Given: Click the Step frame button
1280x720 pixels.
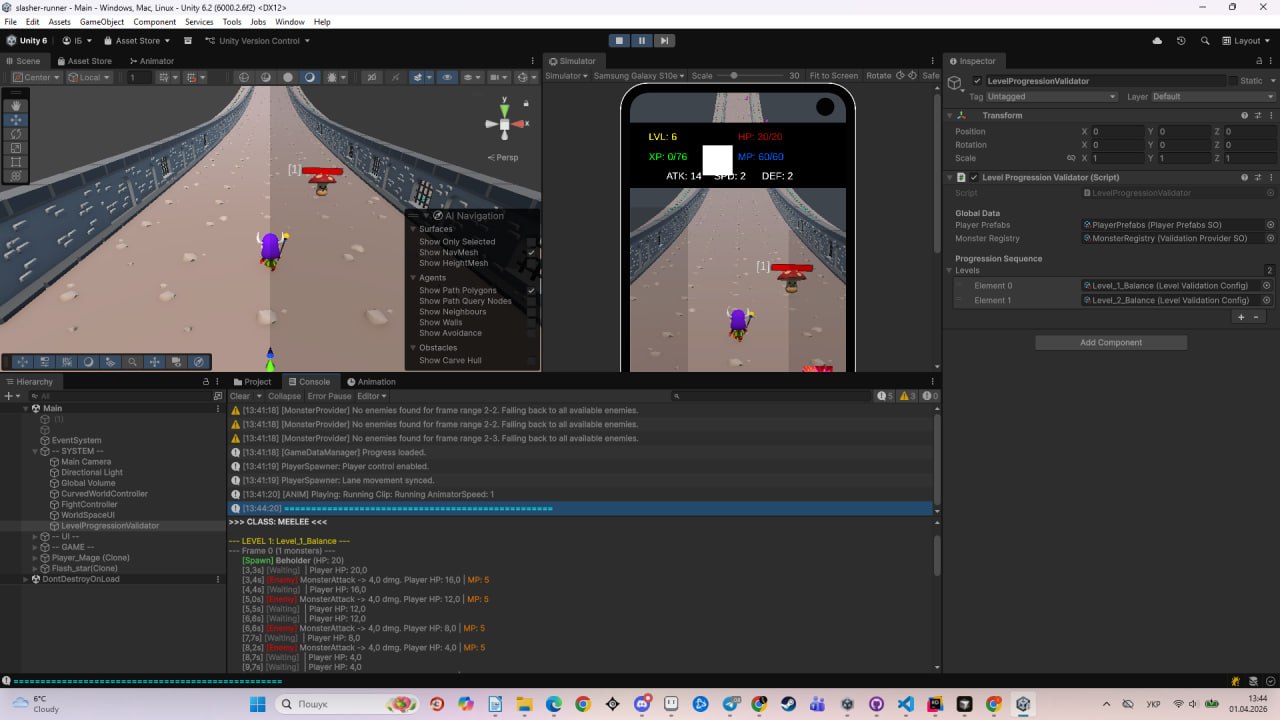Looking at the screenshot, I should (x=663, y=41).
